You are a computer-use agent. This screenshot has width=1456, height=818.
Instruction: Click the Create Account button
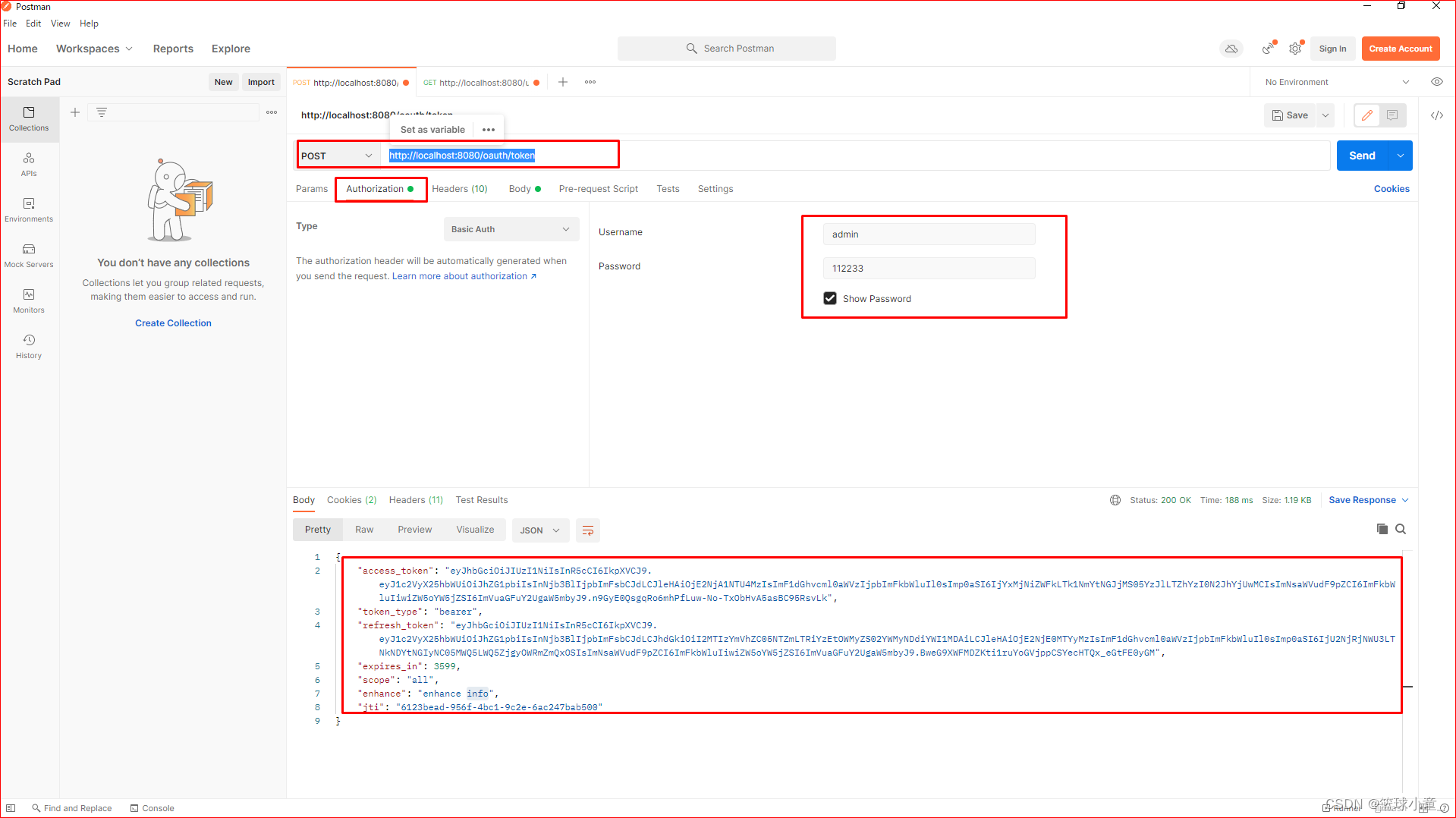1401,49
